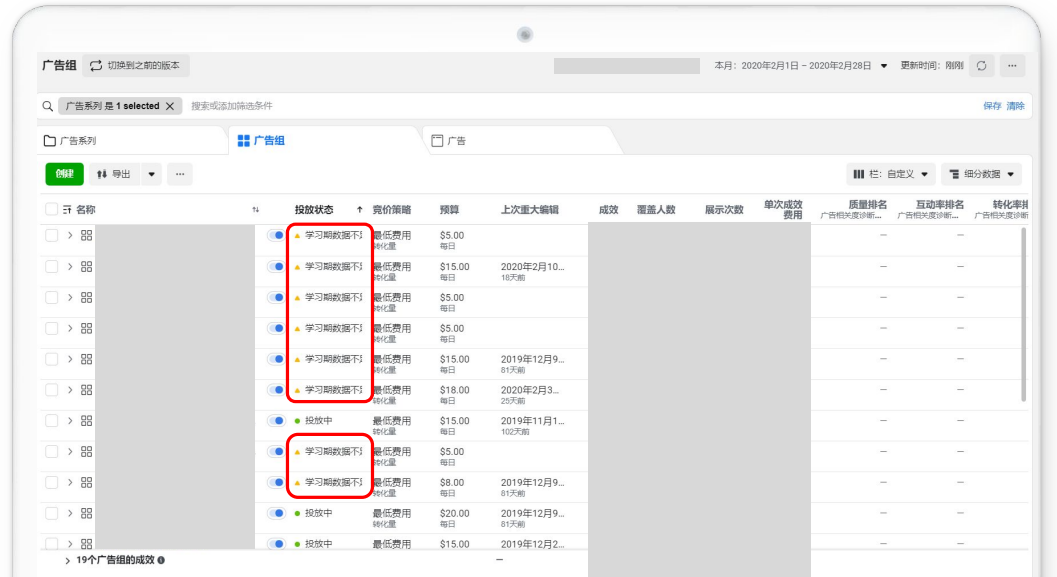Turn off the delivery switch in the $8.00 row
Image resolution: width=1057 pixels, height=577 pixels.
[x=276, y=482]
